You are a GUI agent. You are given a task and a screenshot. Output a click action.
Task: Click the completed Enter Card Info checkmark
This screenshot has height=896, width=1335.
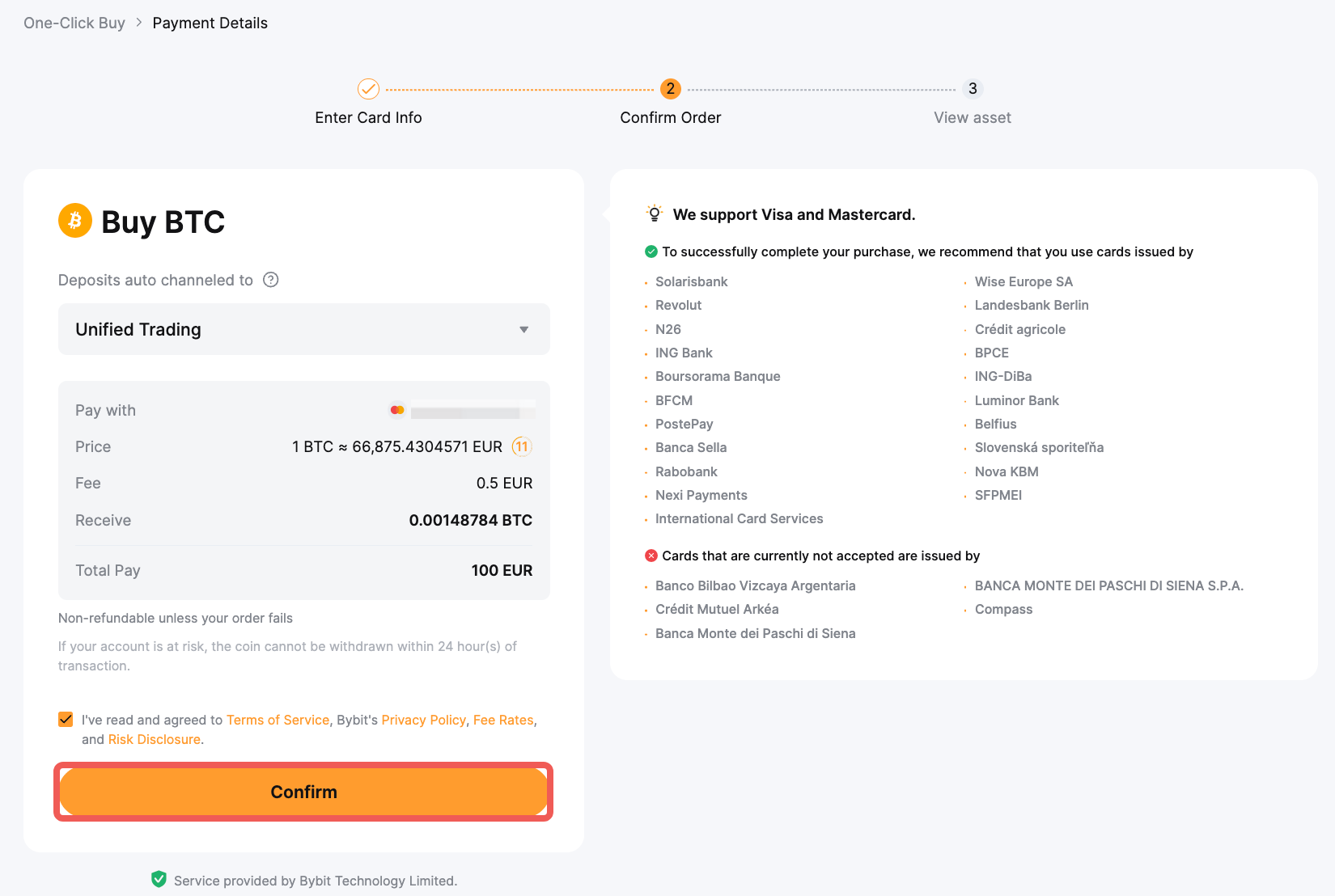coord(368,88)
